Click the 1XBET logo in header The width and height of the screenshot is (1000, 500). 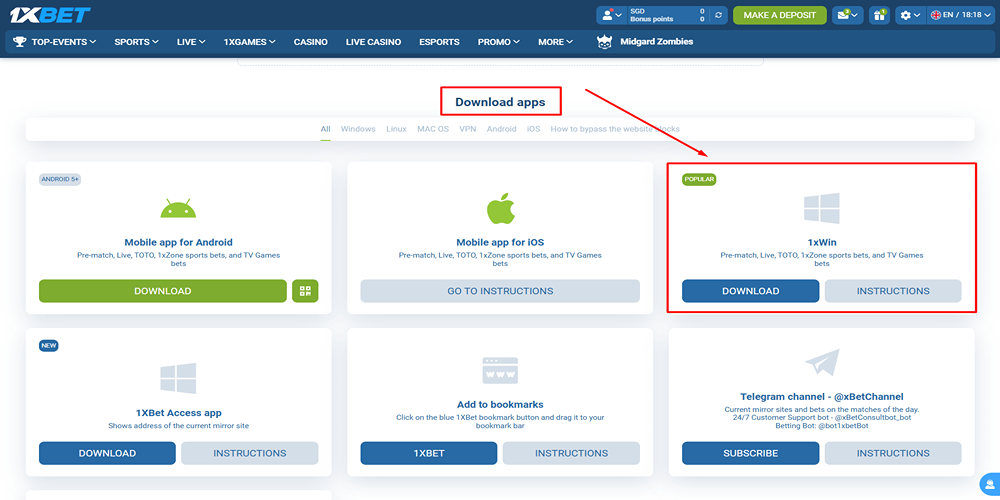[52, 14]
